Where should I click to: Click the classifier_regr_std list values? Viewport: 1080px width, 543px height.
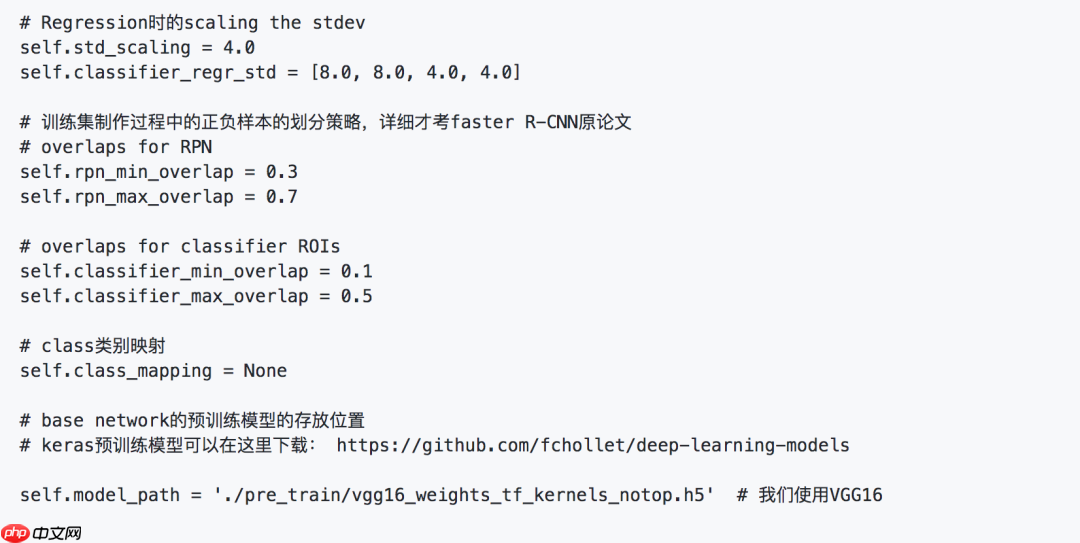tap(415, 72)
